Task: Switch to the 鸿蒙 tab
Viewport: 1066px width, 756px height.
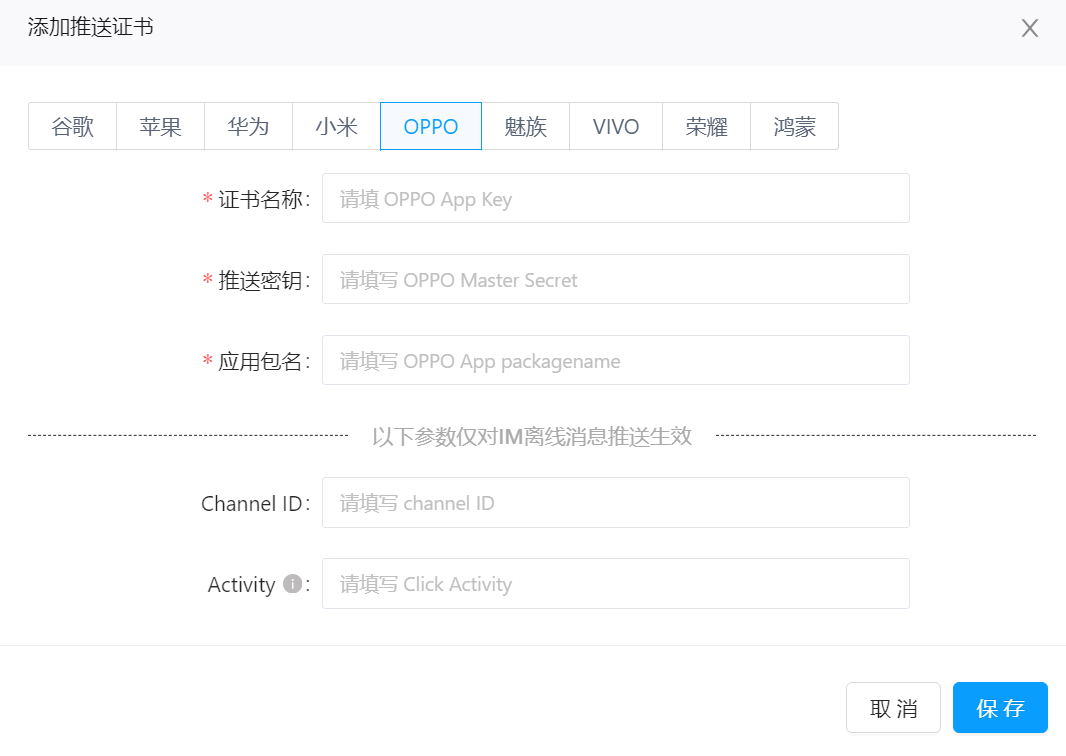Action: [794, 127]
